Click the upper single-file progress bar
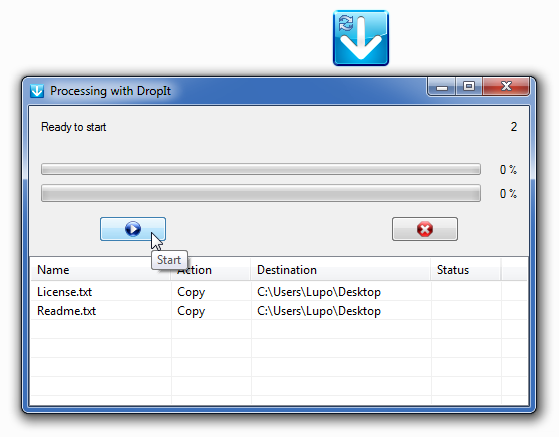The height and width of the screenshot is (437, 559). pyautogui.click(x=261, y=169)
